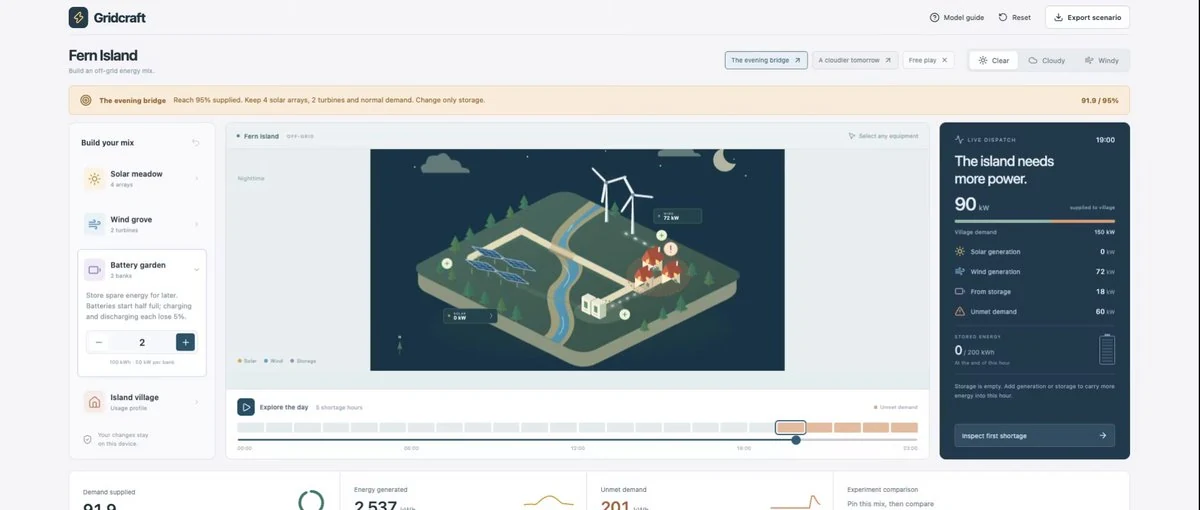Close the Free play chip
1200x510 pixels.
944,60
